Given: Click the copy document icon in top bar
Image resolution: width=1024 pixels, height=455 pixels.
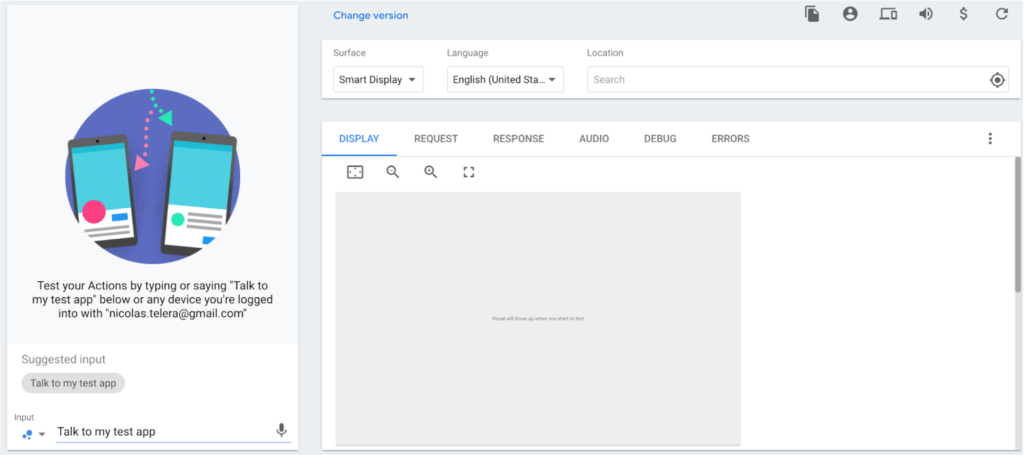Looking at the screenshot, I should coord(812,14).
